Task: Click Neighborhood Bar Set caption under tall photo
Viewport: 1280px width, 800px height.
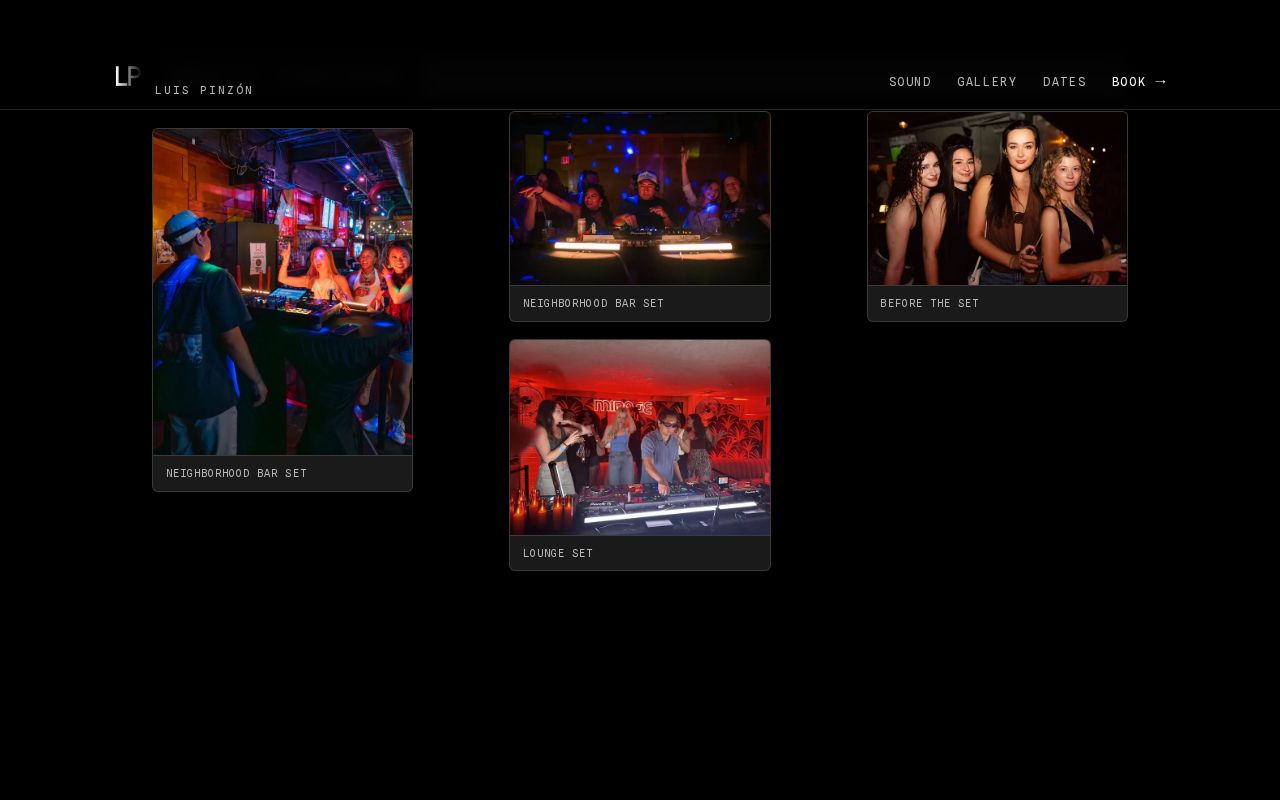Action: (x=237, y=474)
